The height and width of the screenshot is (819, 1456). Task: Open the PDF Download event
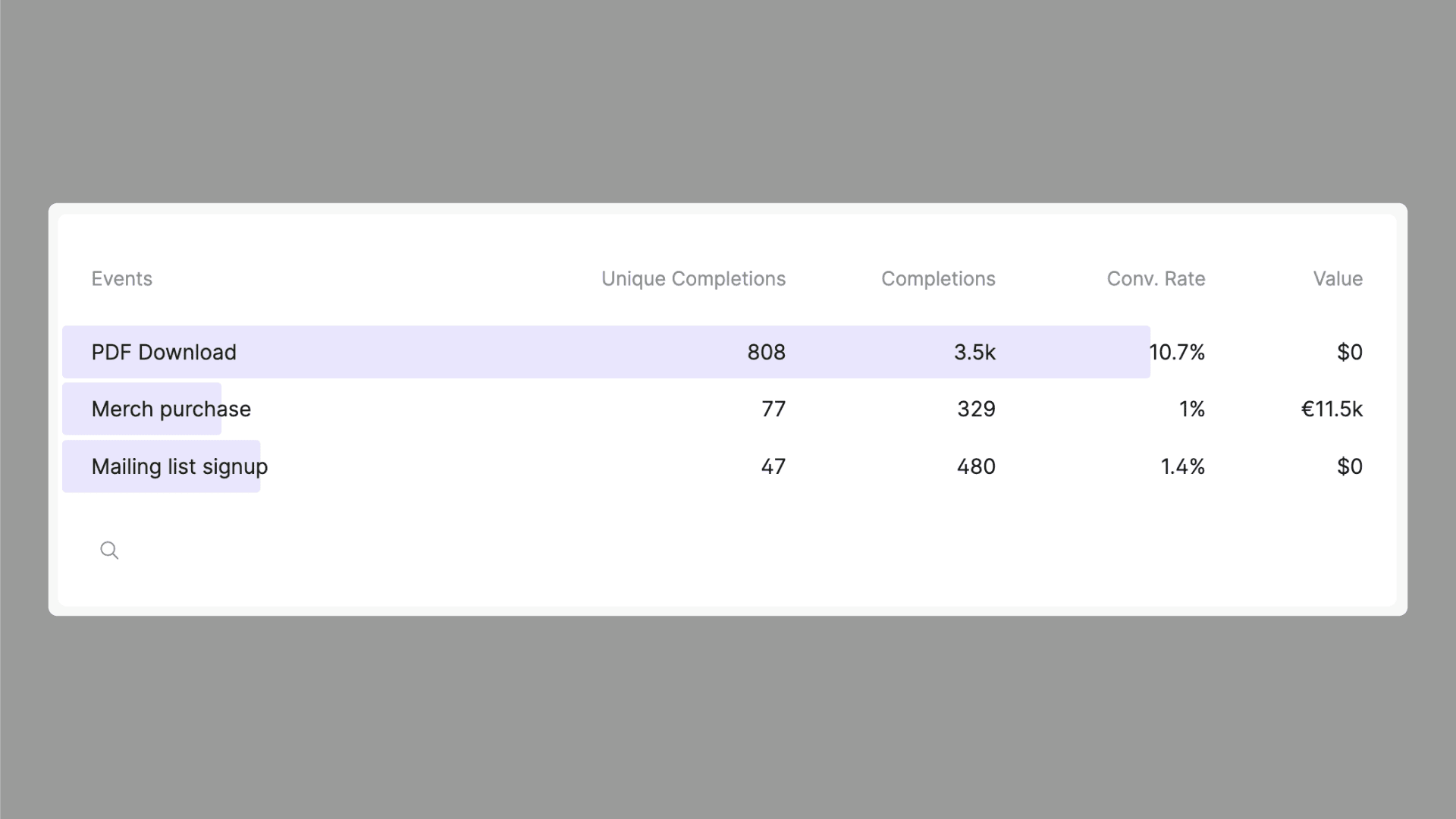[164, 352]
